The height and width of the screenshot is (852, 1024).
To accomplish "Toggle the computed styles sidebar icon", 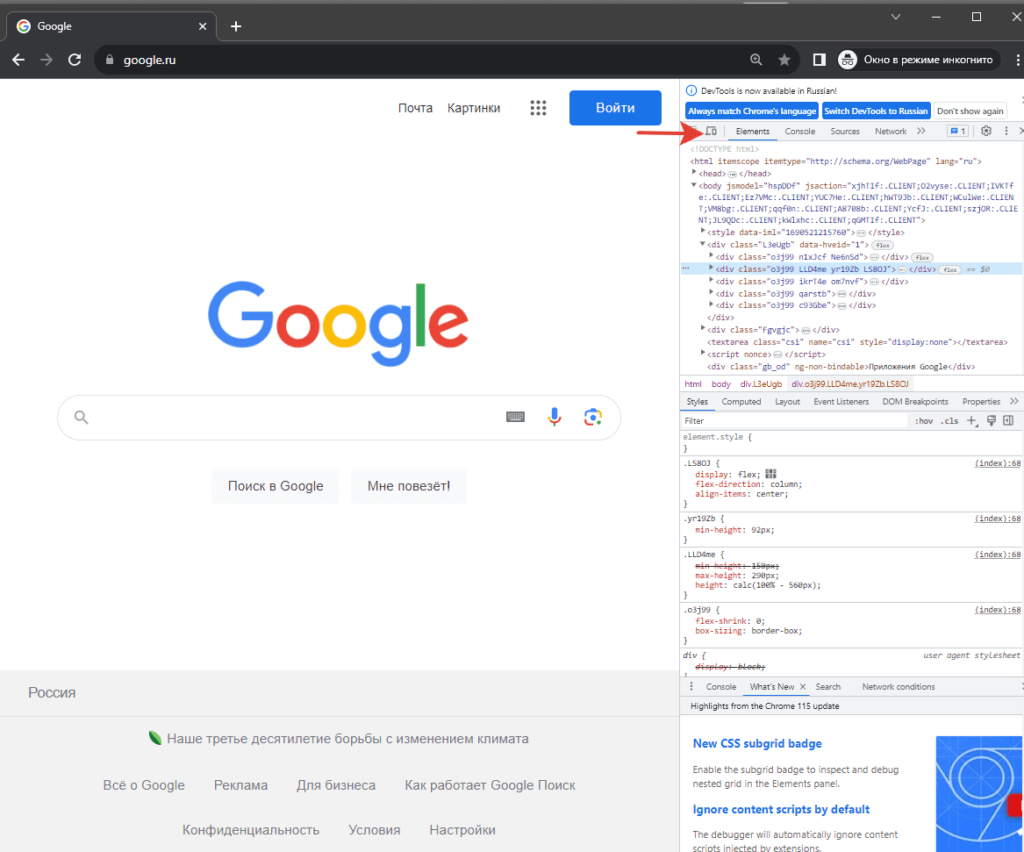I will point(1008,421).
